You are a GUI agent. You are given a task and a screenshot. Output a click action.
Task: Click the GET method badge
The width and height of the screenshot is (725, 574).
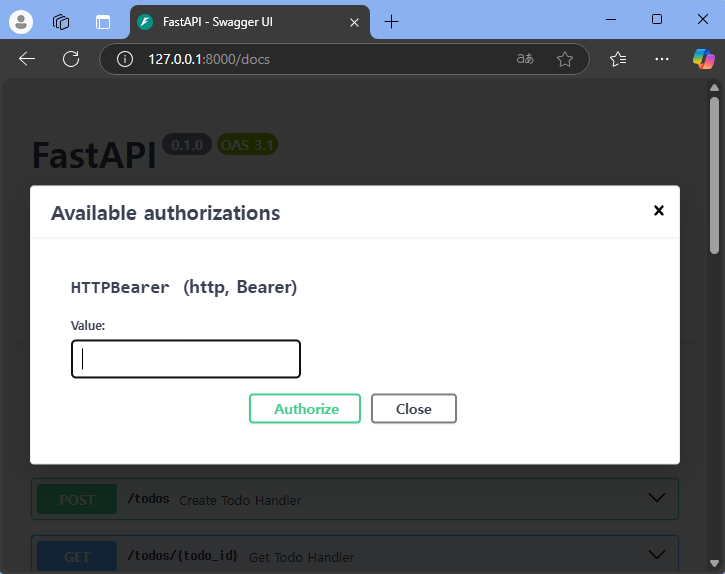pos(77,556)
